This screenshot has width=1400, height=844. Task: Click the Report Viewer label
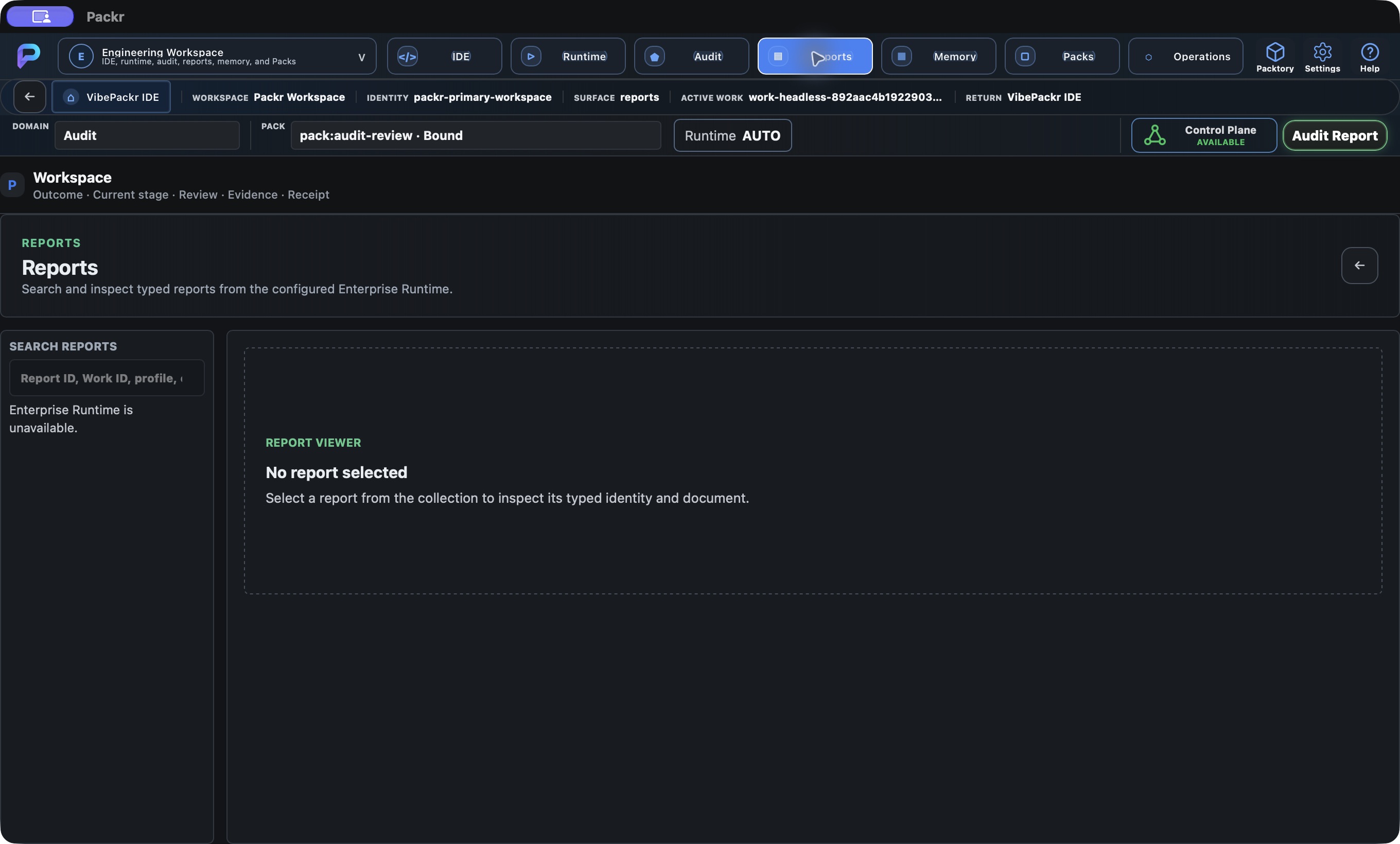tap(313, 443)
